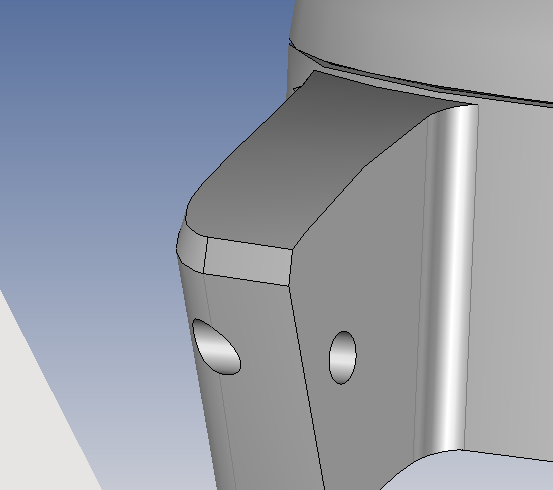
Task: Pick the long edge between holed faces
Action: click(x=306, y=385)
